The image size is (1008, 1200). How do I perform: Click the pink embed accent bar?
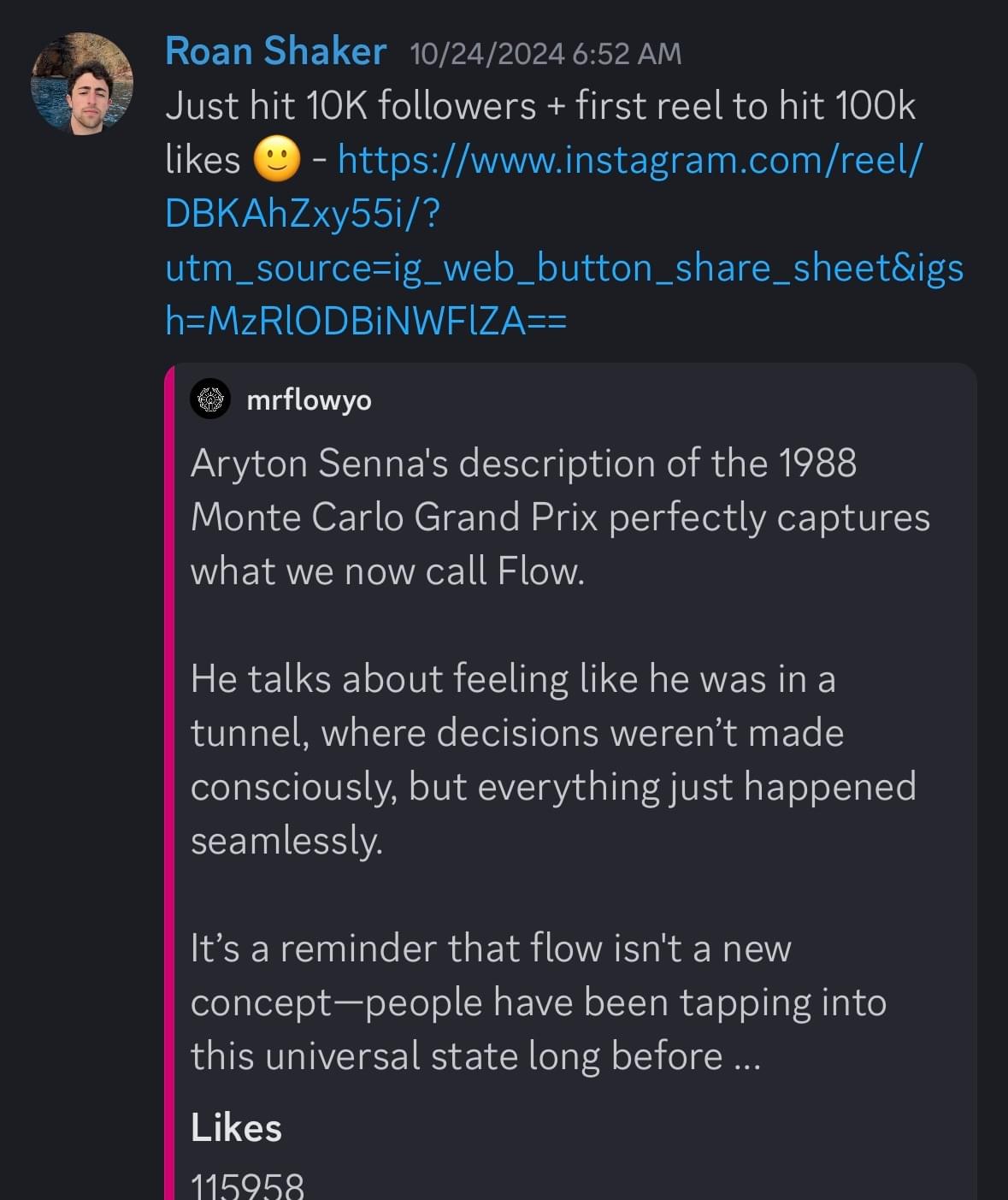pos(169,770)
